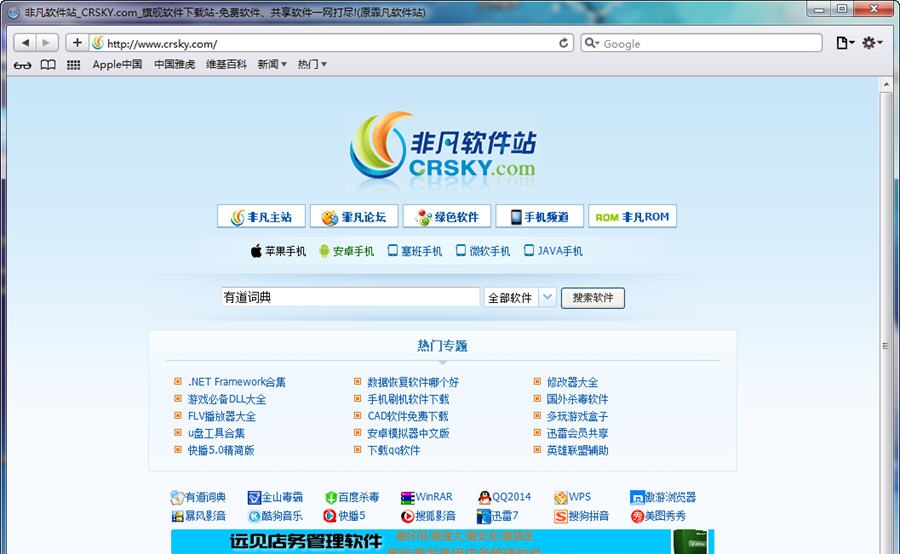
Task: Open the 维基百科 bookmark
Action: click(226, 64)
